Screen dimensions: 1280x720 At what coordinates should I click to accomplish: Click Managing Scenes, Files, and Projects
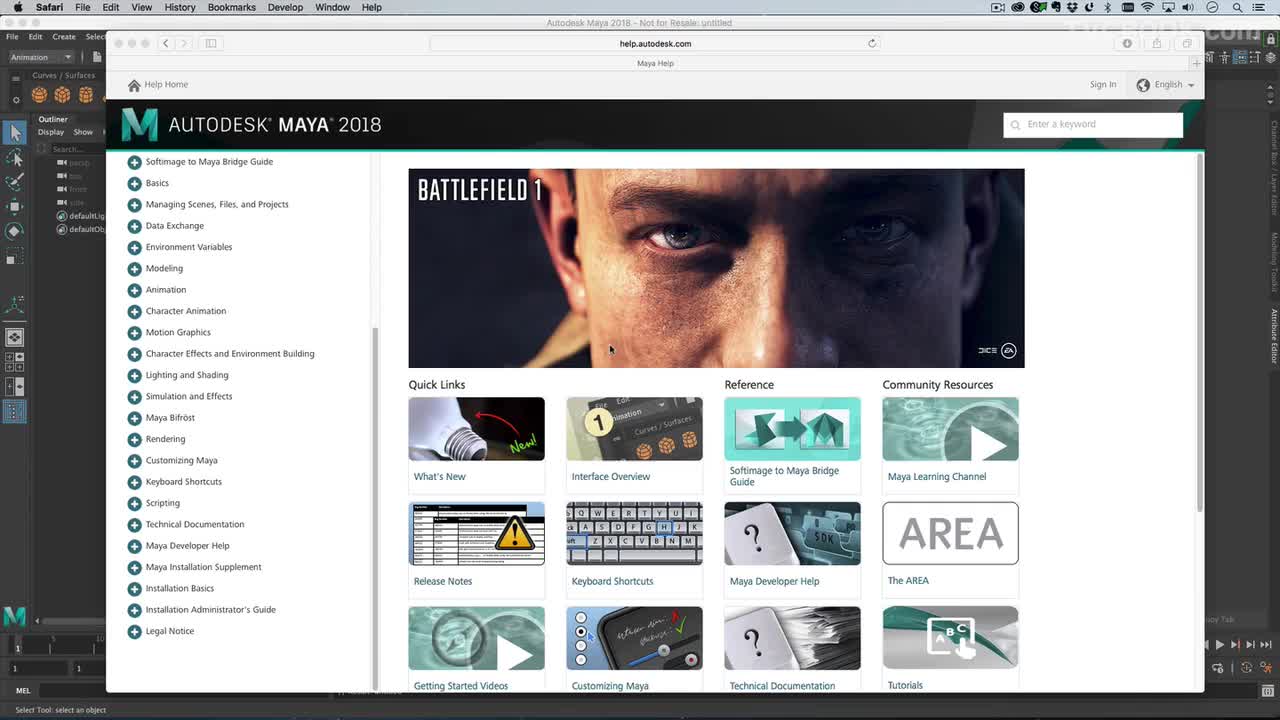click(217, 205)
